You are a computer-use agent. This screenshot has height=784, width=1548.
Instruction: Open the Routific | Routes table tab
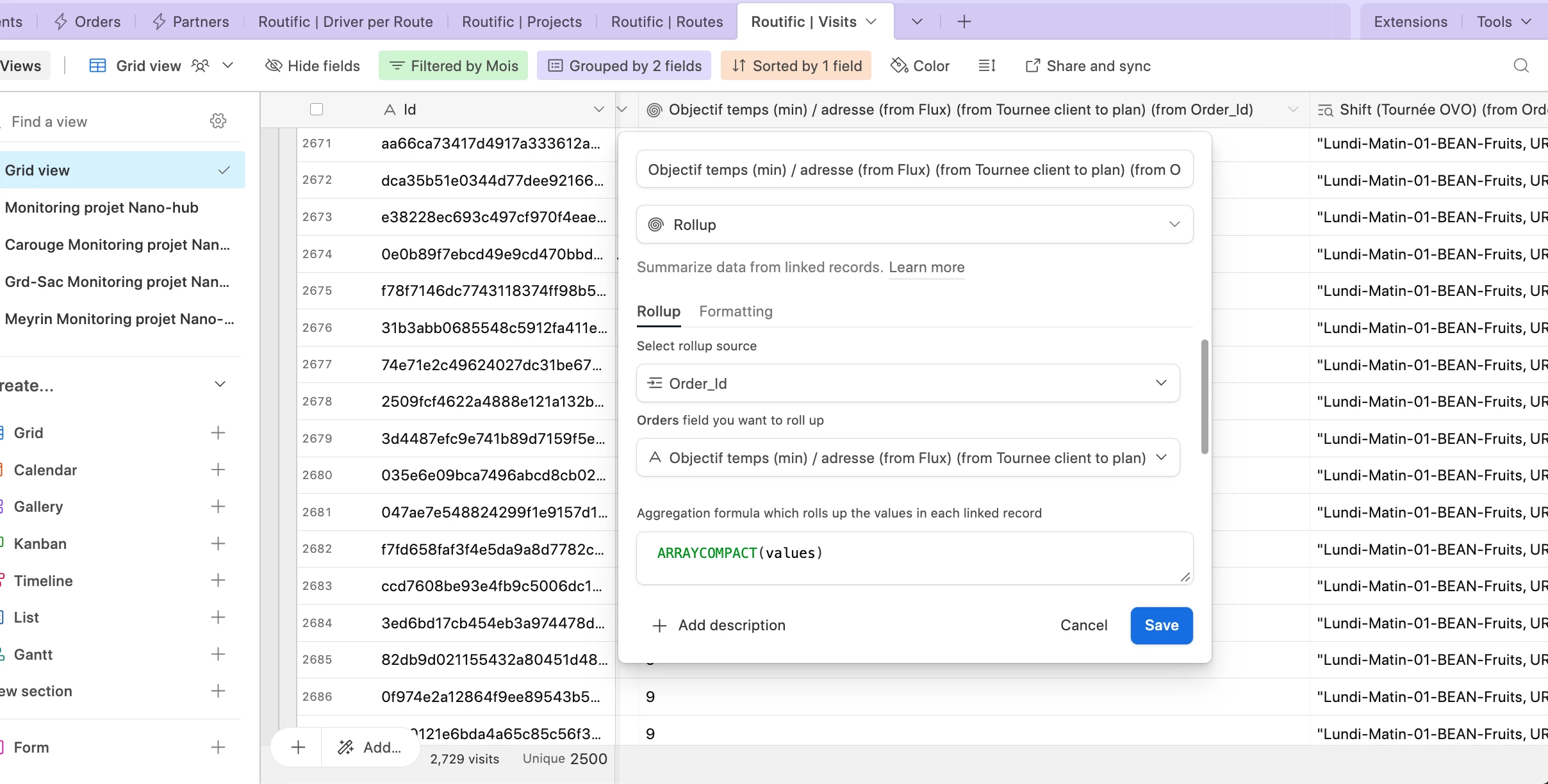[x=666, y=22]
